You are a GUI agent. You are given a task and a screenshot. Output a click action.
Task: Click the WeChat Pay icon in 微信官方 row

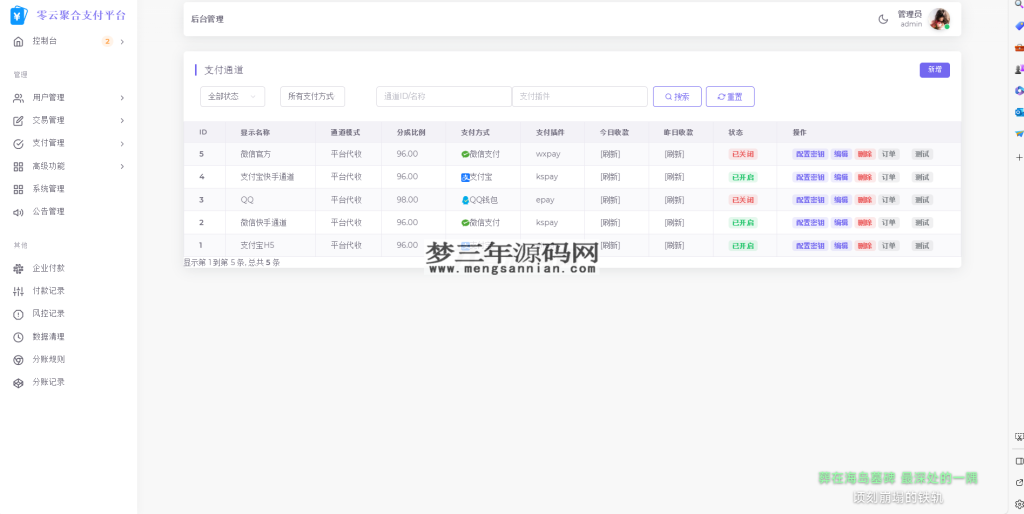tap(465, 154)
